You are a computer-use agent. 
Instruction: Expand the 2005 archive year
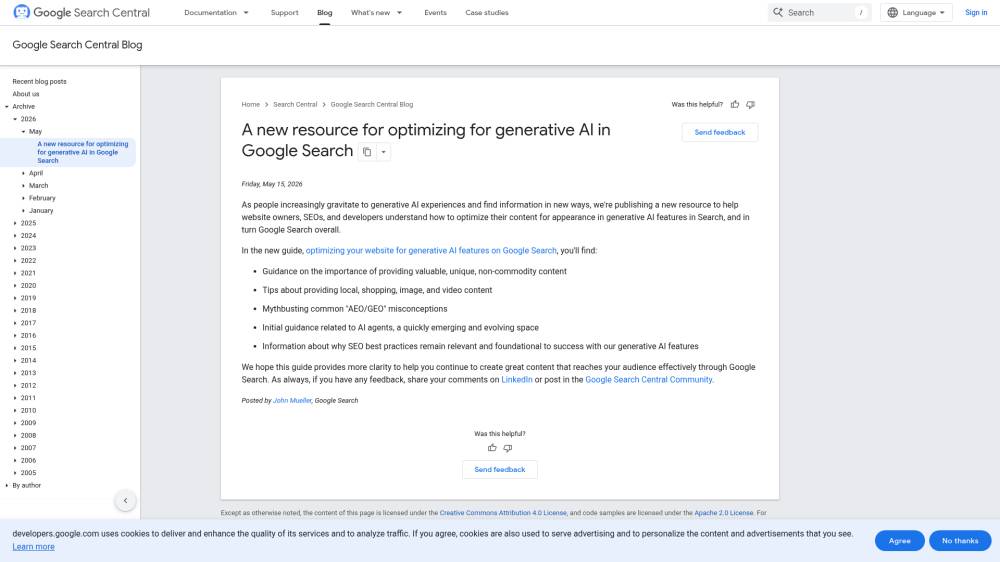15,473
